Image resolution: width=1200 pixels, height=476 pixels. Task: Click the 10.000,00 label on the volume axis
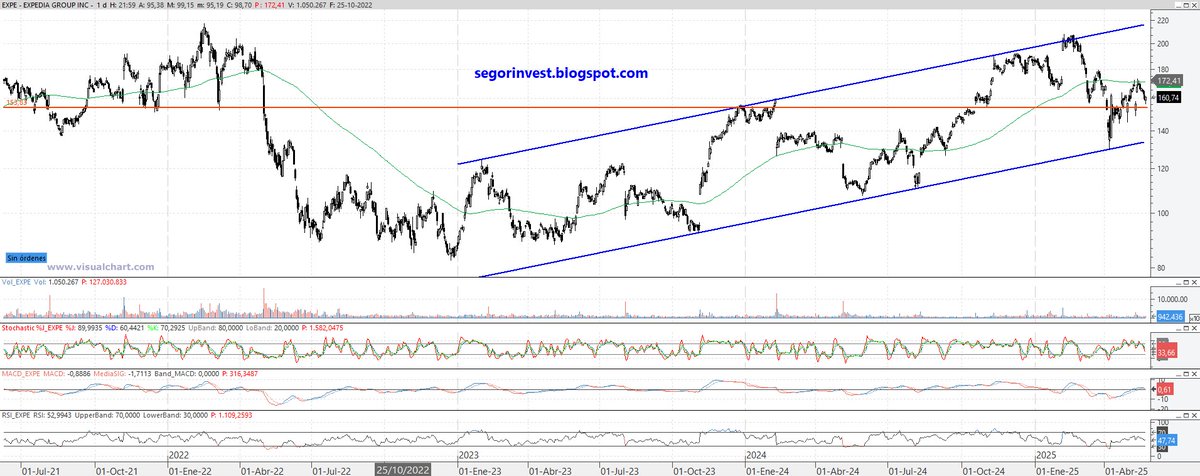tap(1171, 298)
